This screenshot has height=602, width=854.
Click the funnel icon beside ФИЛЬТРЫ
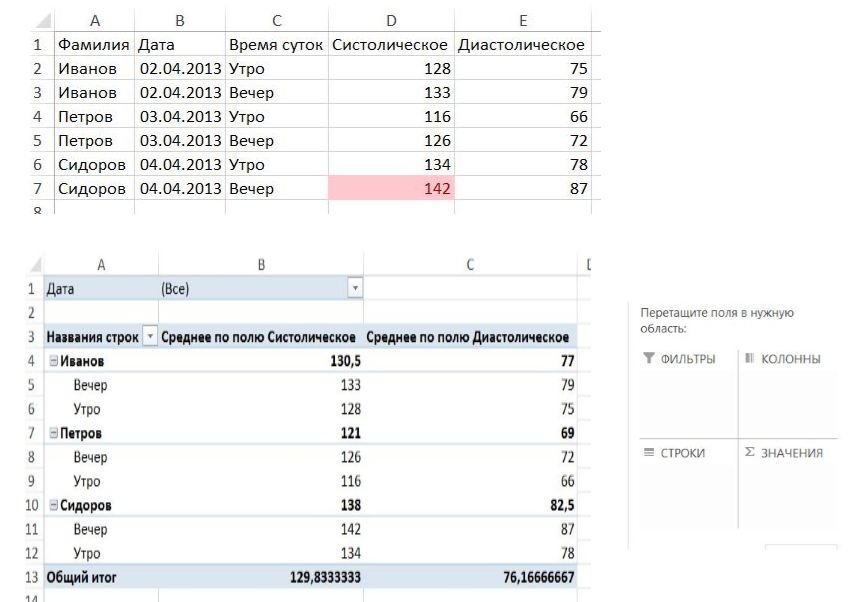tap(648, 359)
